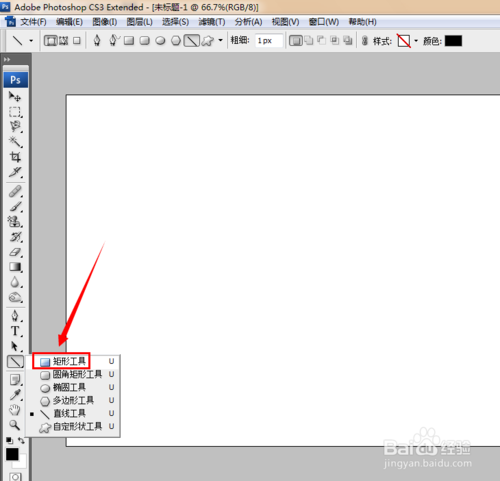Click the black 颜色 swatch in options bar
Screen dimensions: 500x481
point(453,41)
